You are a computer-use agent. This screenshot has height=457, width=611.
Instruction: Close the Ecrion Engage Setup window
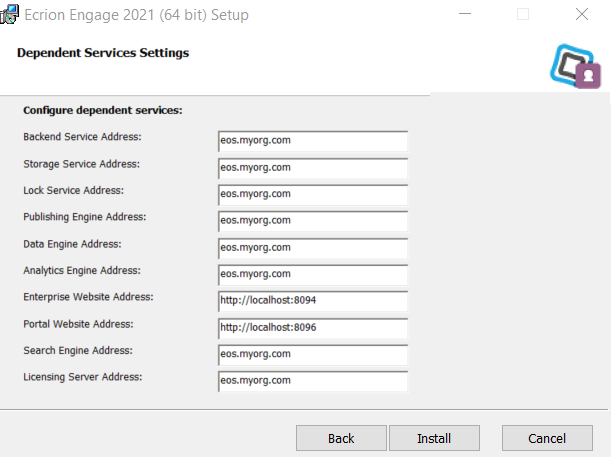click(x=582, y=14)
